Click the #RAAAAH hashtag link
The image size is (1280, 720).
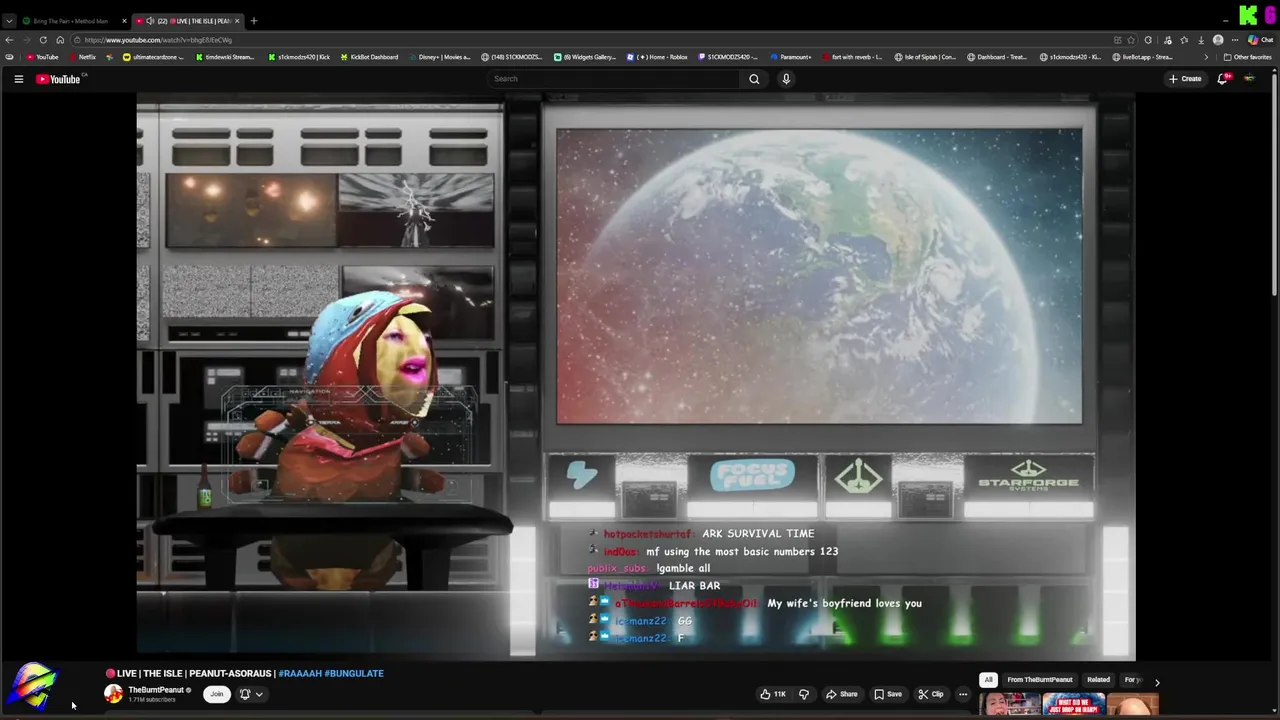(300, 674)
